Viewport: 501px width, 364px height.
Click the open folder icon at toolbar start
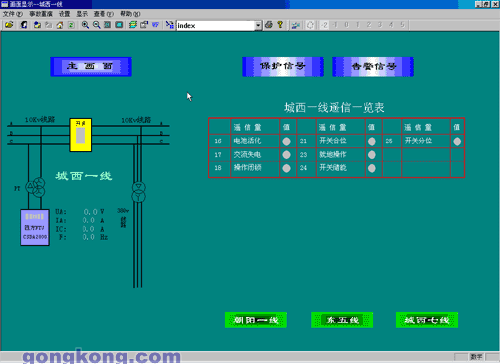click(x=9, y=25)
